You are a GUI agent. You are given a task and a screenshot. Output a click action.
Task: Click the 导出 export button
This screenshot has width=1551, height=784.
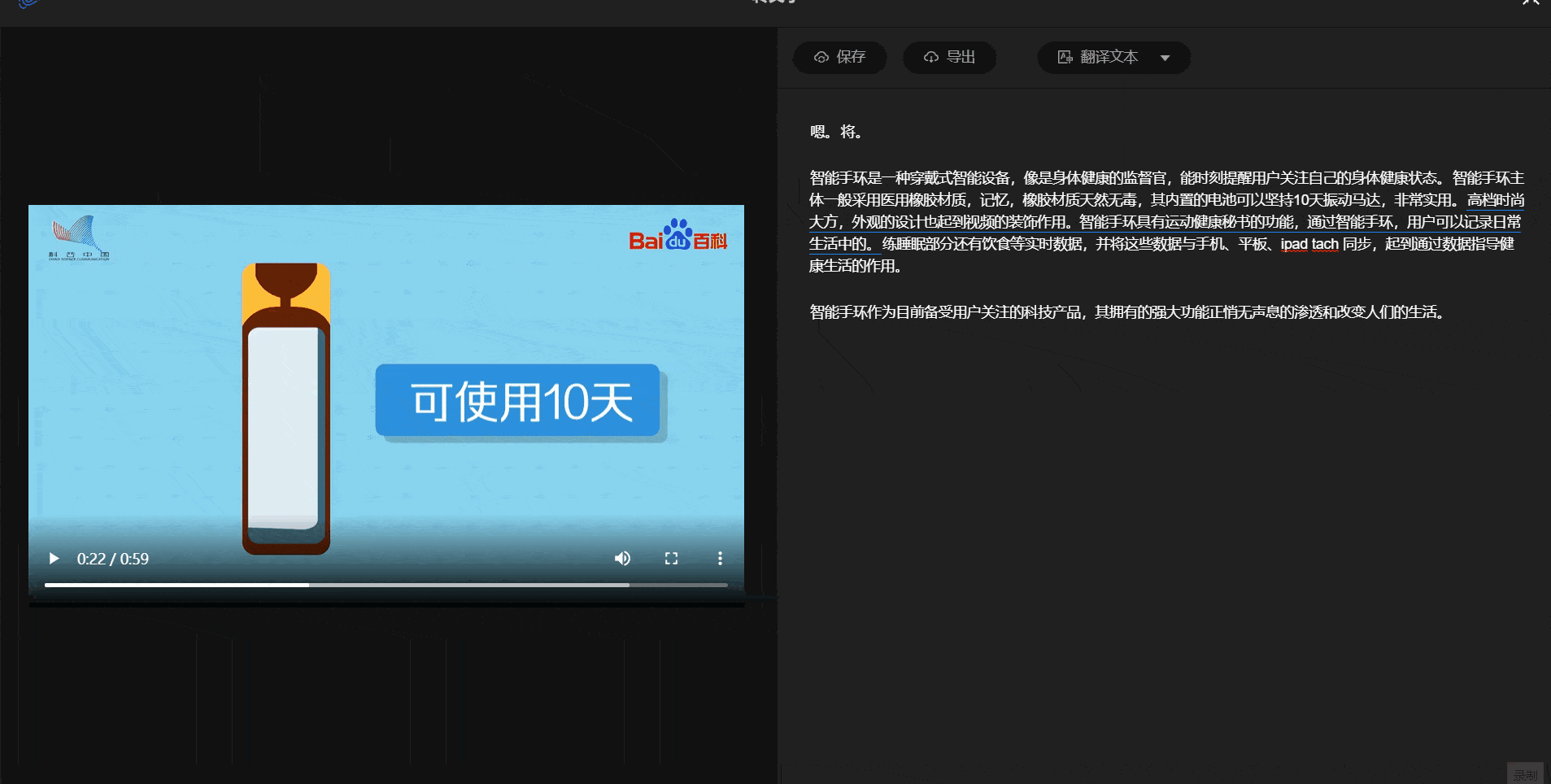point(950,58)
